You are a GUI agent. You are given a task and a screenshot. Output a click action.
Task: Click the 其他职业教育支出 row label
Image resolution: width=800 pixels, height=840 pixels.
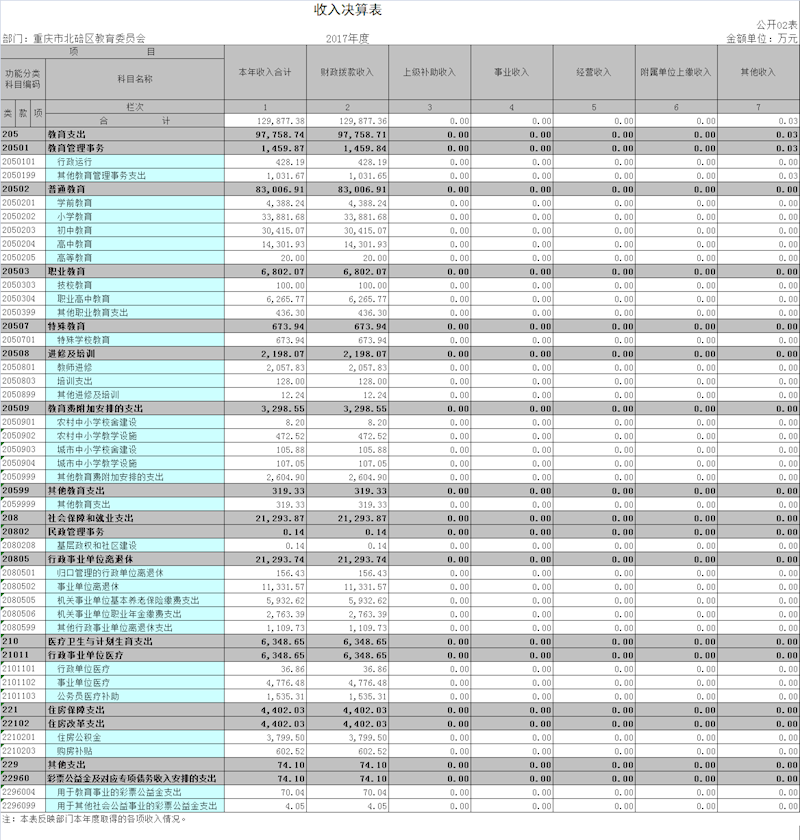click(93, 313)
